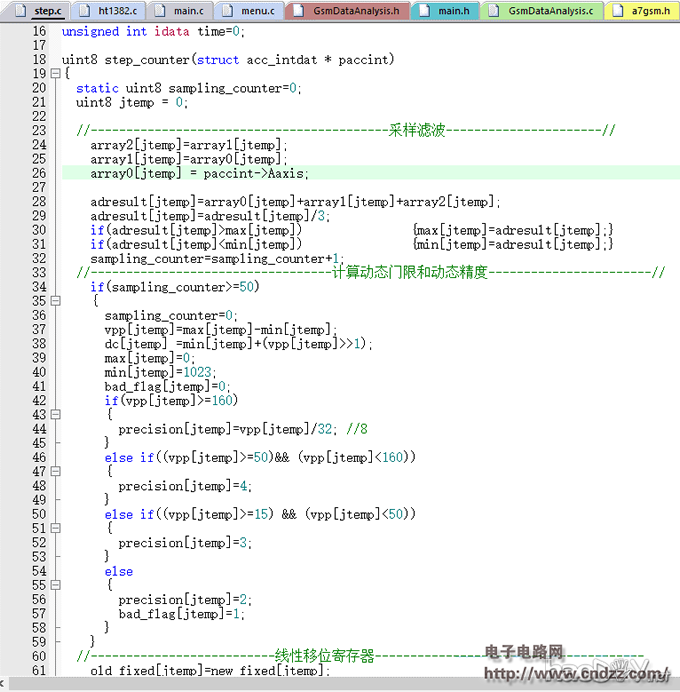Select the main.h tab

coord(452,11)
